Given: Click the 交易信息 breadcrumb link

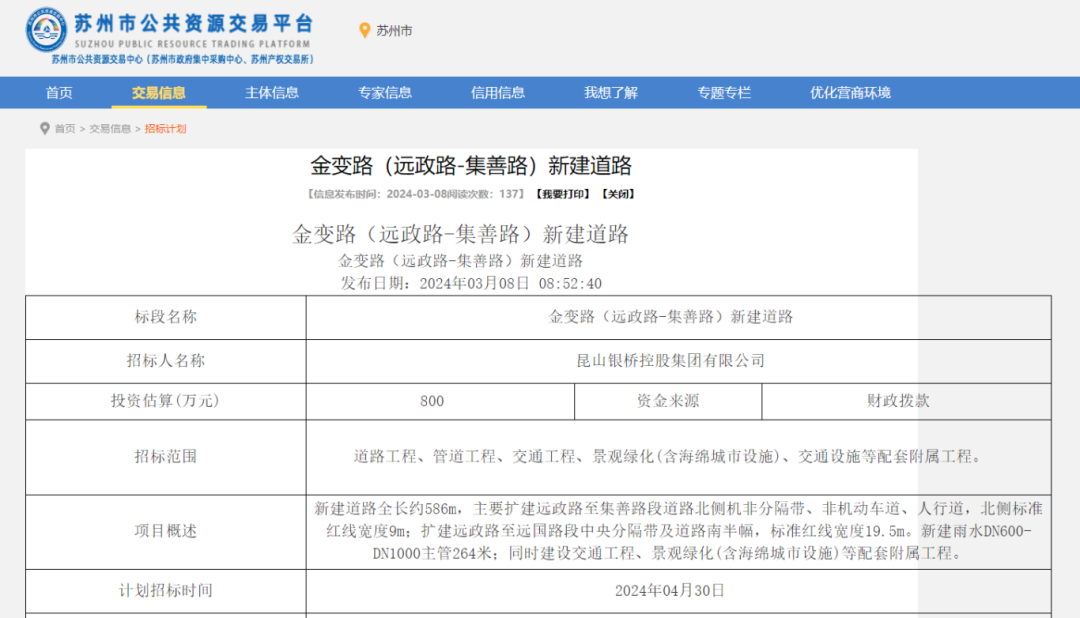Looking at the screenshot, I should [x=110, y=129].
